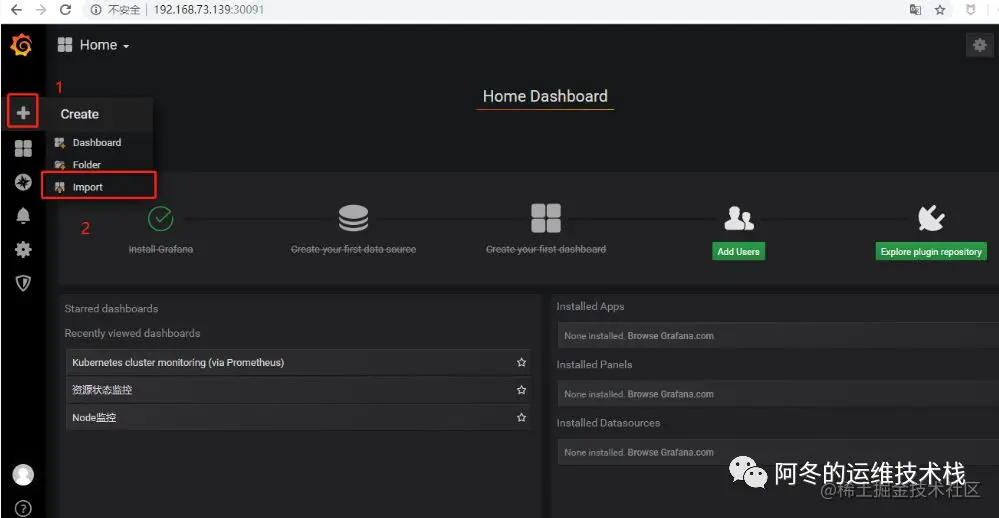The width and height of the screenshot is (999, 518).
Task: Click the Add Users button
Action: pos(738,252)
